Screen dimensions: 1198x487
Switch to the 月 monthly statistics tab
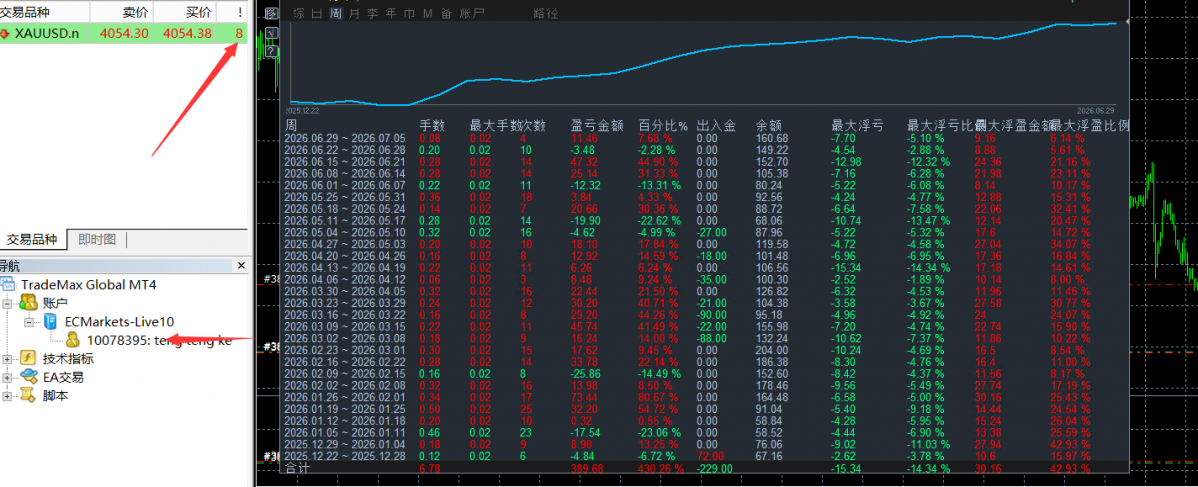tap(354, 13)
